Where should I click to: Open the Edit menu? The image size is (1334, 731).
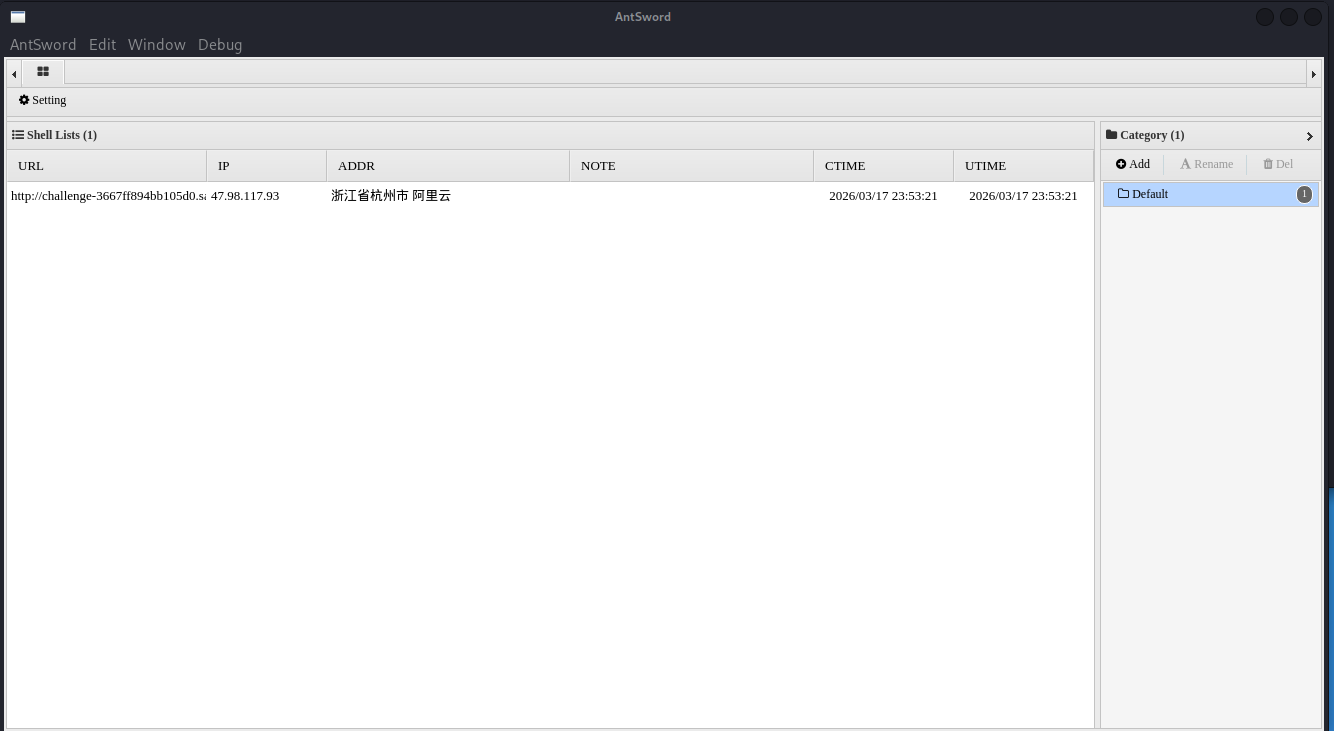coord(102,44)
